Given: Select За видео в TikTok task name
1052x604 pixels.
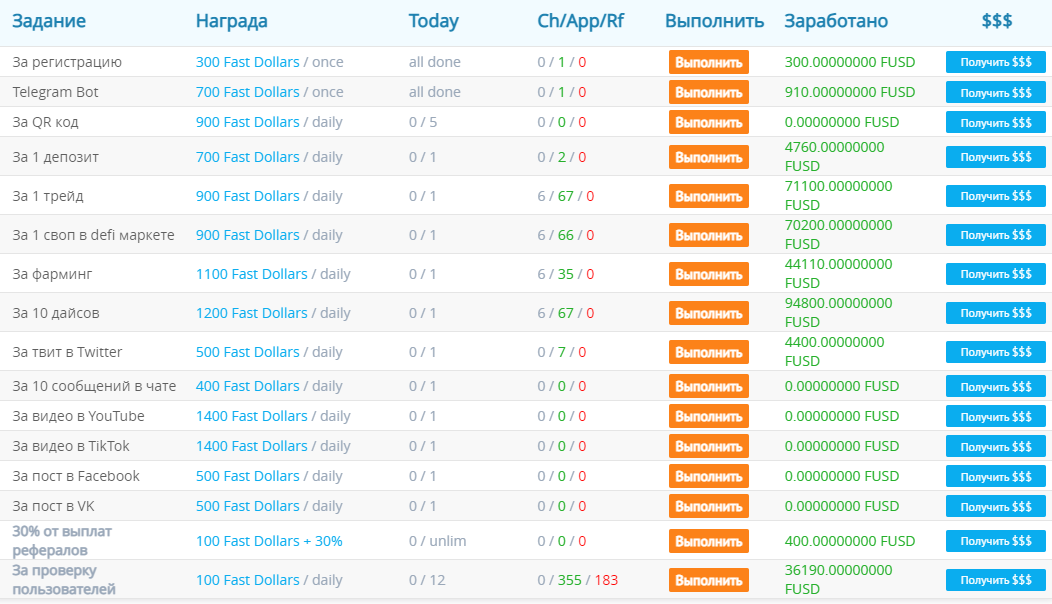Looking at the screenshot, I should (71, 446).
